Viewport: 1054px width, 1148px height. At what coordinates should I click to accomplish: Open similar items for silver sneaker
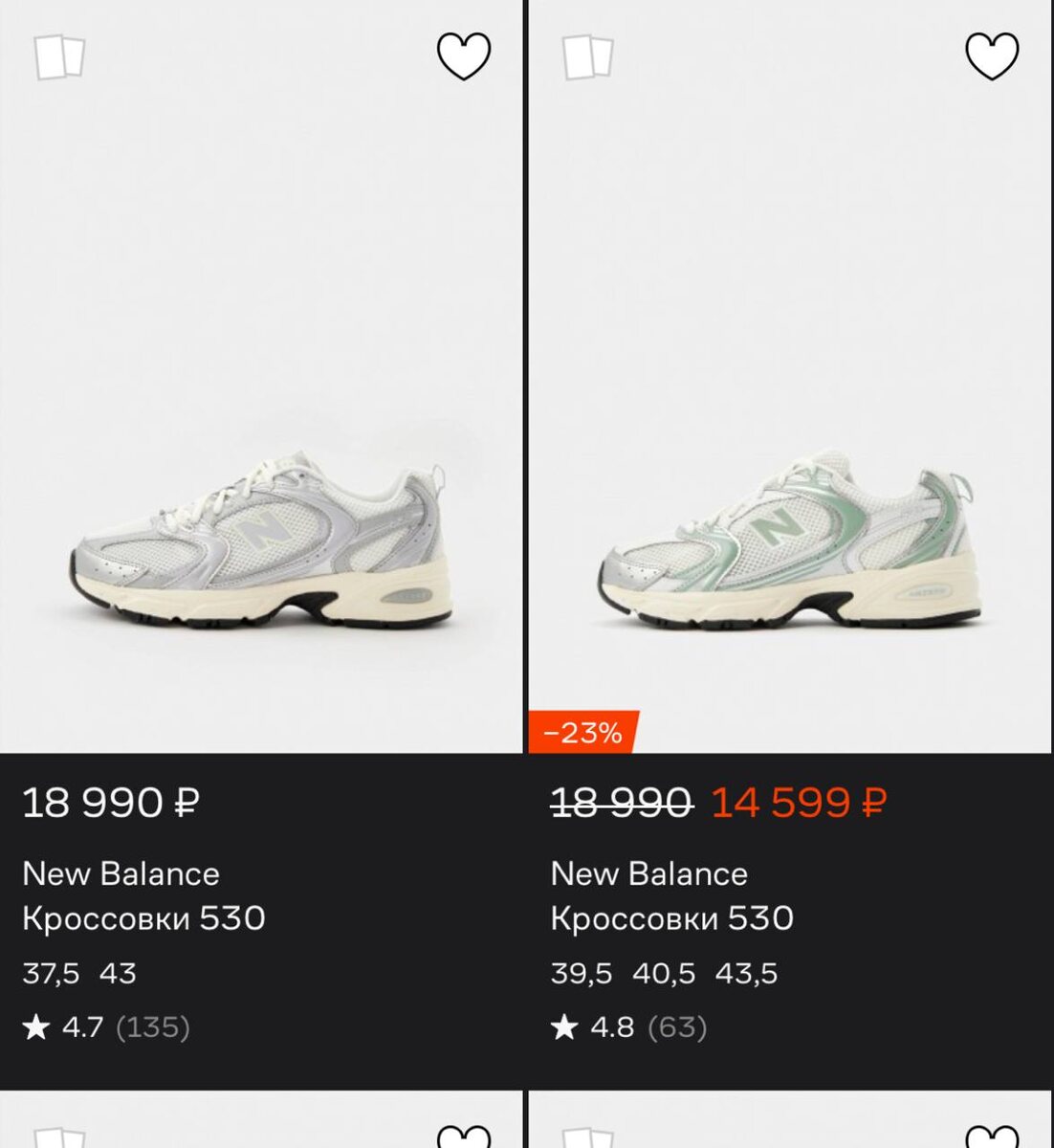pyautogui.click(x=59, y=57)
